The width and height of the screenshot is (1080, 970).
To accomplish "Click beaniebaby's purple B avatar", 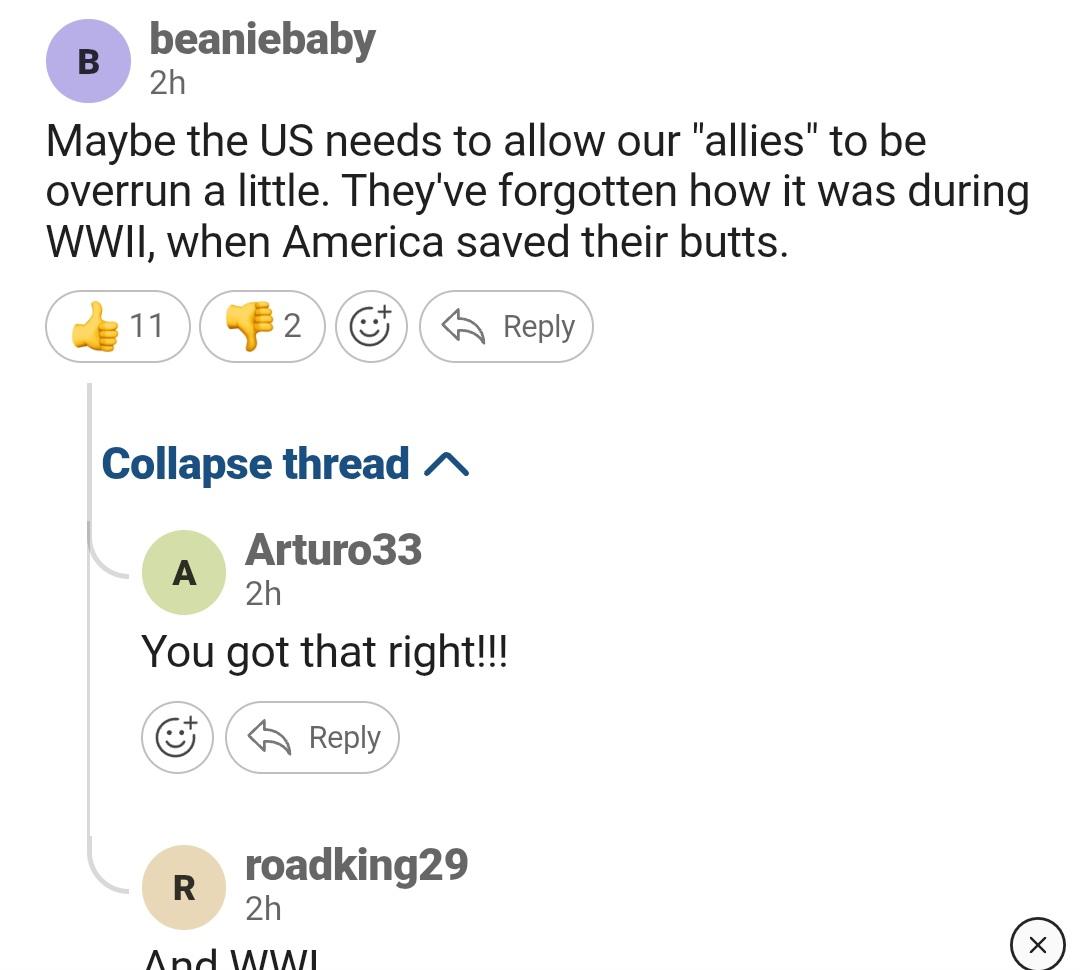I will [88, 62].
